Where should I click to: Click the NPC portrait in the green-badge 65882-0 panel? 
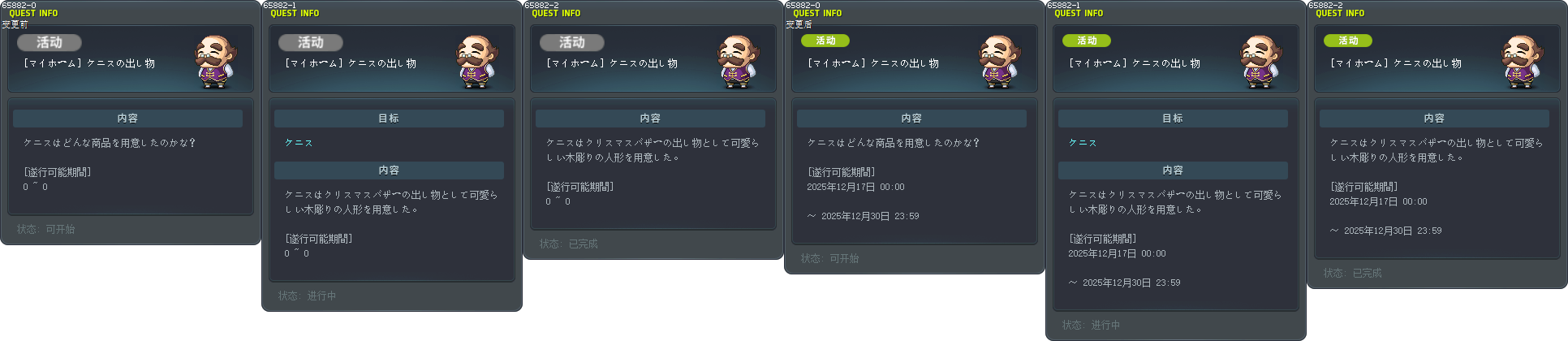(x=999, y=62)
